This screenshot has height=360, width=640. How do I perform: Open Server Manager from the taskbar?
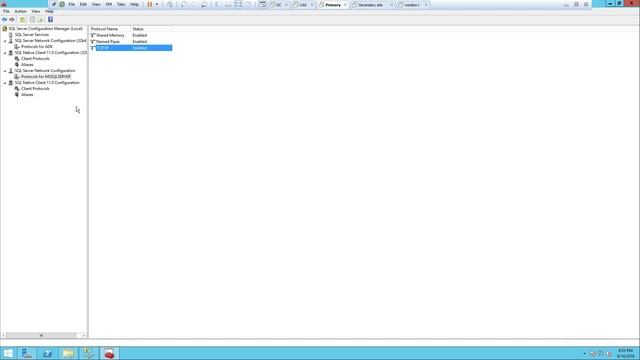point(27,353)
